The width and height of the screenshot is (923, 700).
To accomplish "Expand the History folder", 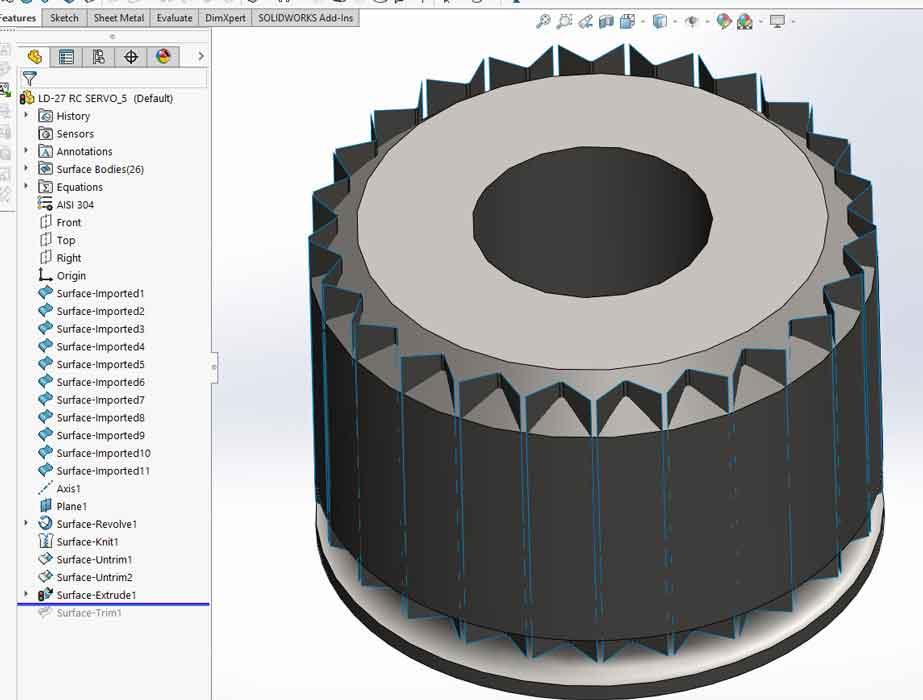I will [26, 115].
